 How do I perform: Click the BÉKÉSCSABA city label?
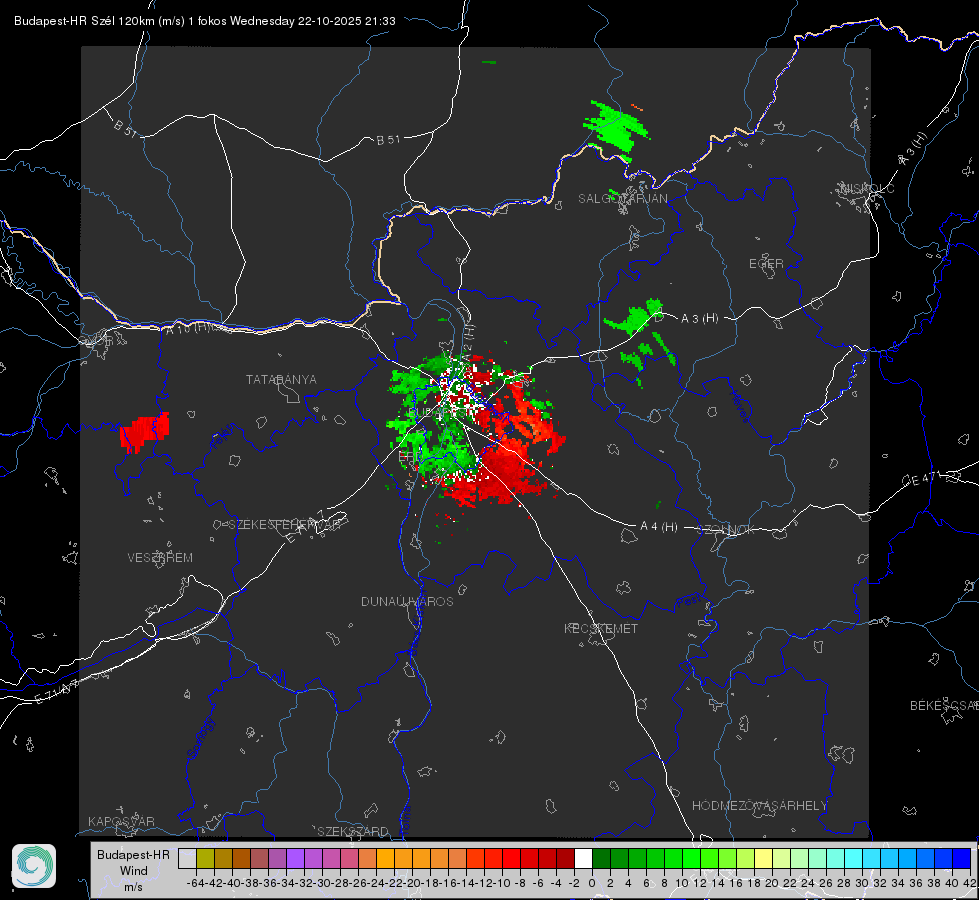click(944, 706)
